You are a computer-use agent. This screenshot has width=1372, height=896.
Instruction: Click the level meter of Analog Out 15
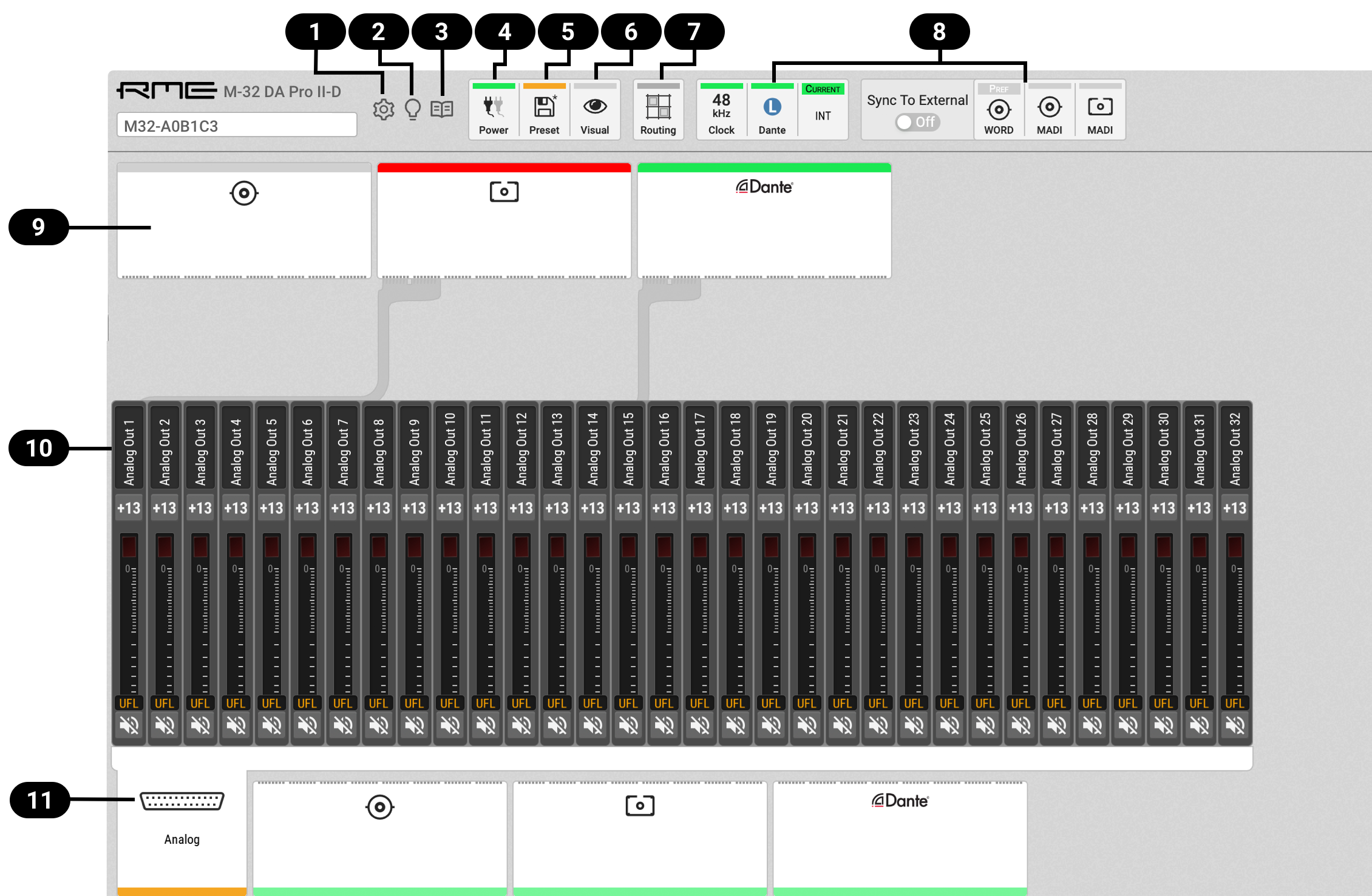628,613
